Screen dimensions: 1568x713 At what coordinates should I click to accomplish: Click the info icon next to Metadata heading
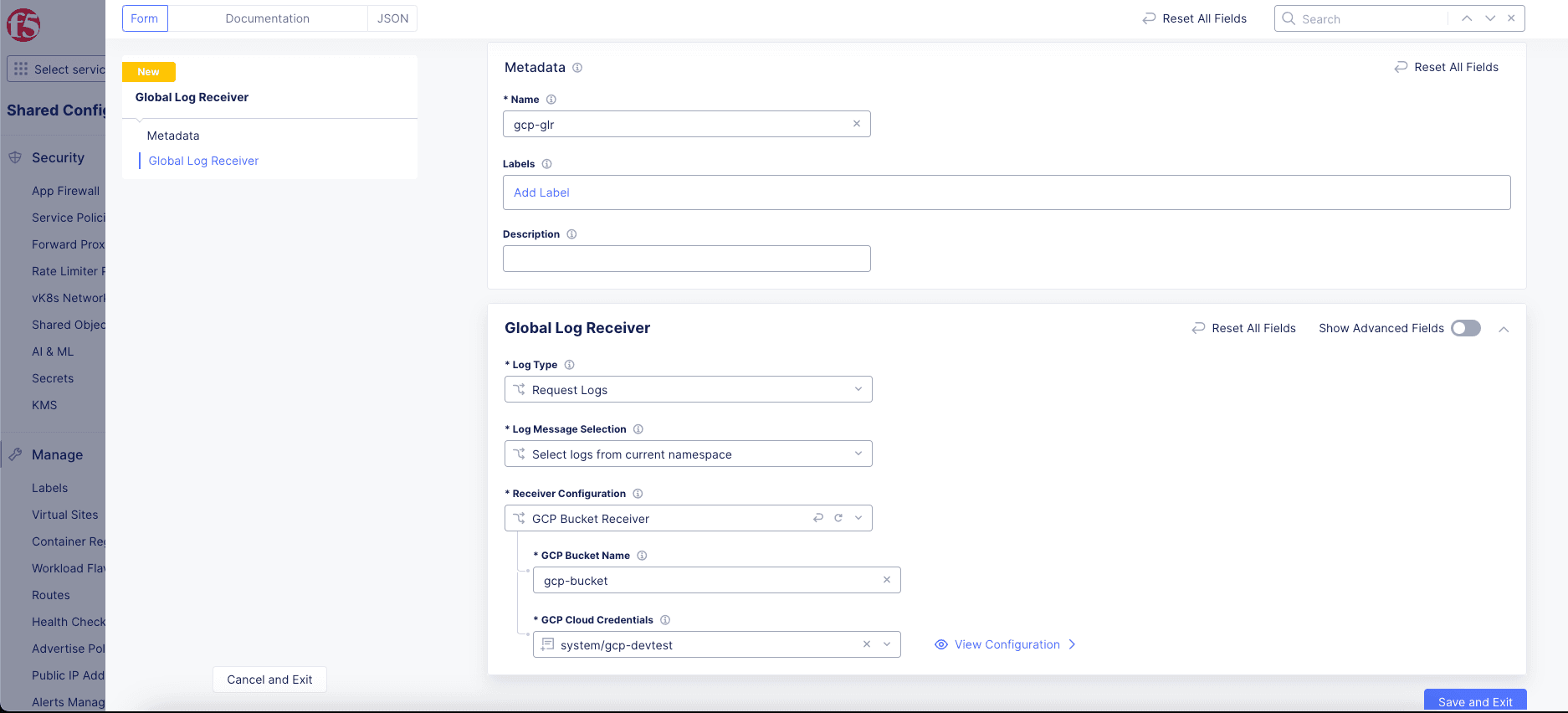point(577,68)
